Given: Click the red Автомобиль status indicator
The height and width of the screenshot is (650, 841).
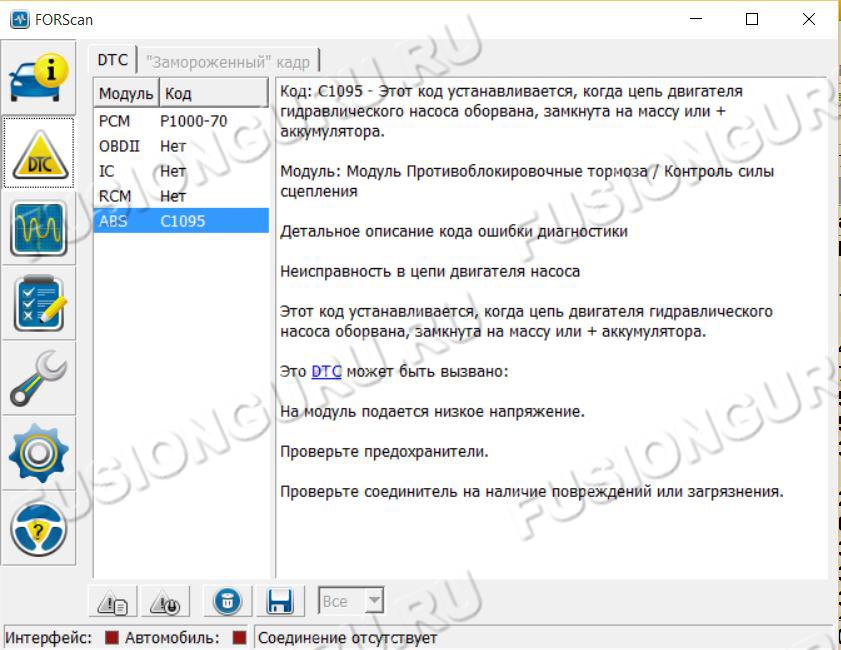Looking at the screenshot, I should 239,637.
